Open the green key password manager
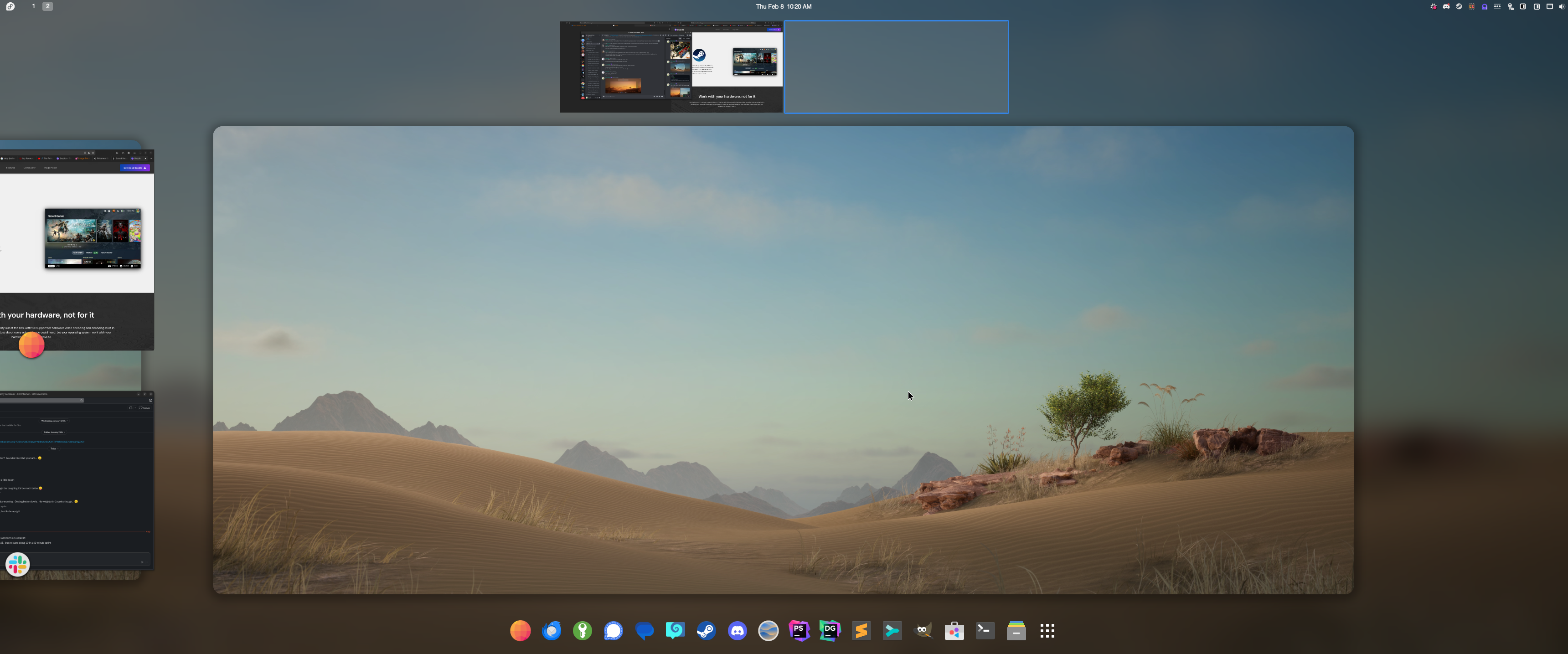This screenshot has width=1568, height=654. click(x=583, y=631)
